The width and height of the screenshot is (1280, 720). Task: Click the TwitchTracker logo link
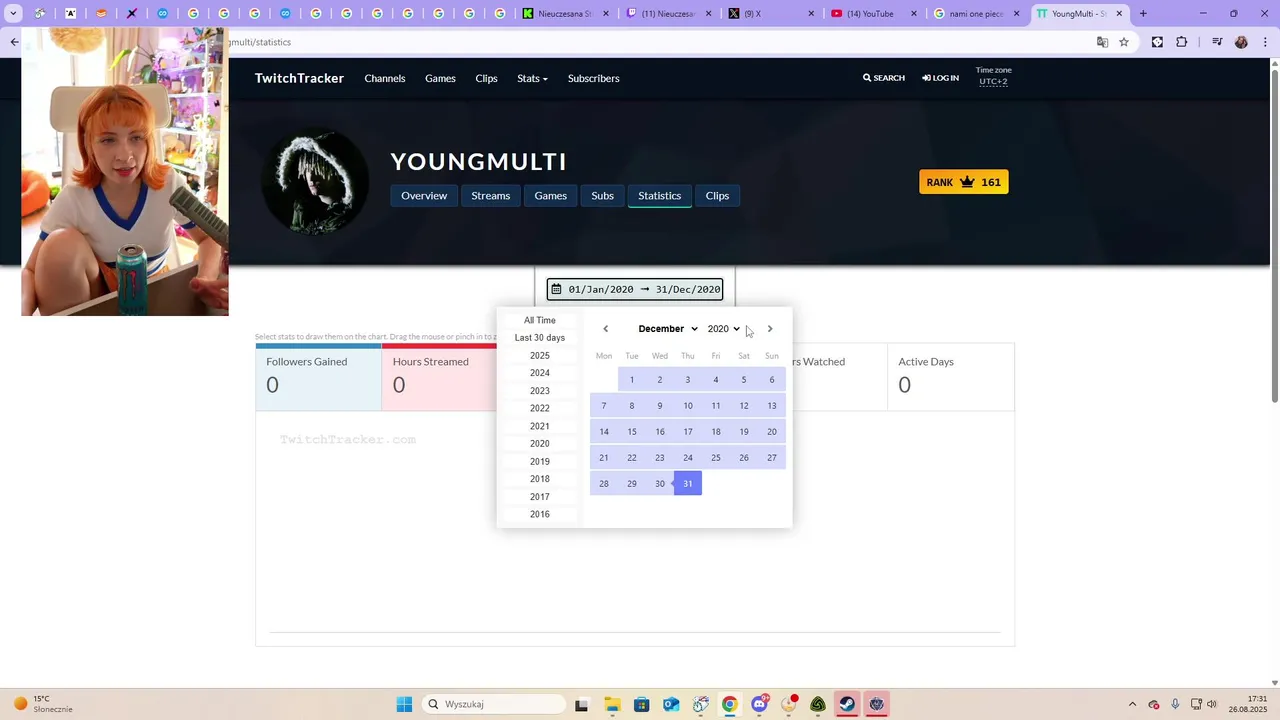point(299,78)
